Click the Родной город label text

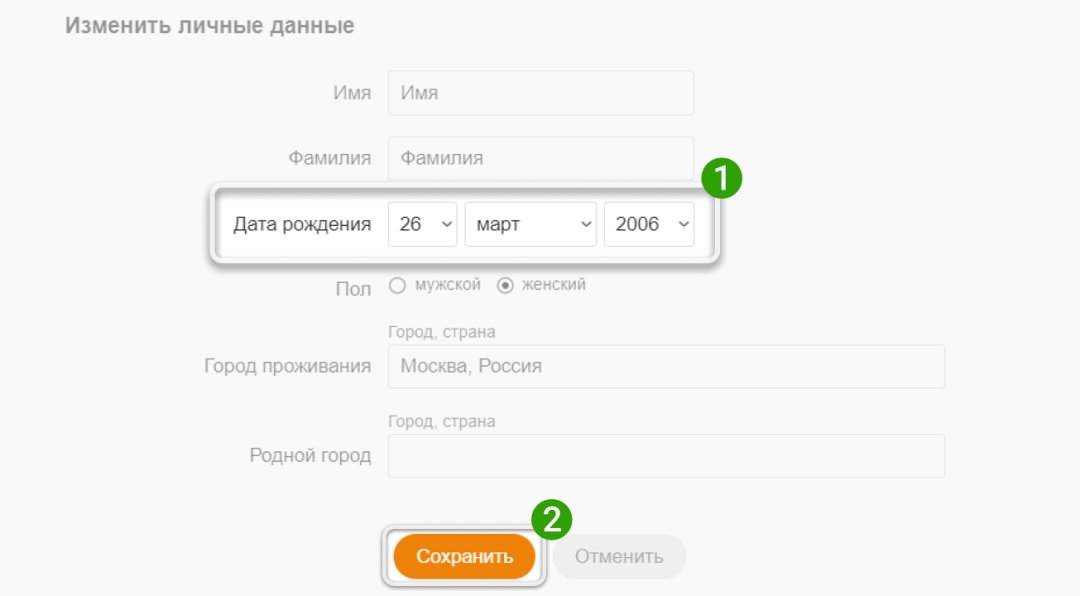pyautogui.click(x=310, y=455)
